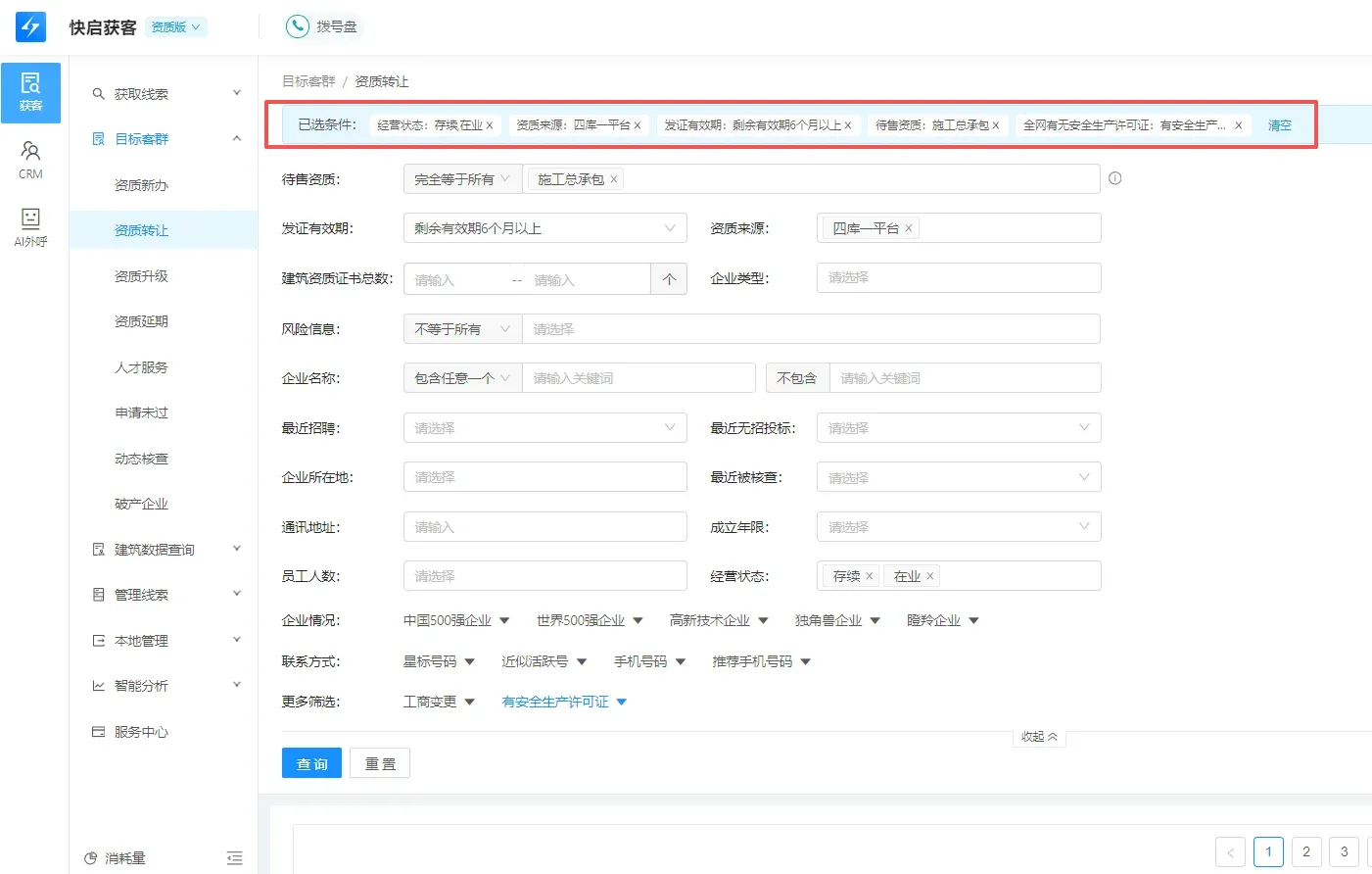Go to page 2 of results
The image size is (1372, 874).
coord(1306,851)
